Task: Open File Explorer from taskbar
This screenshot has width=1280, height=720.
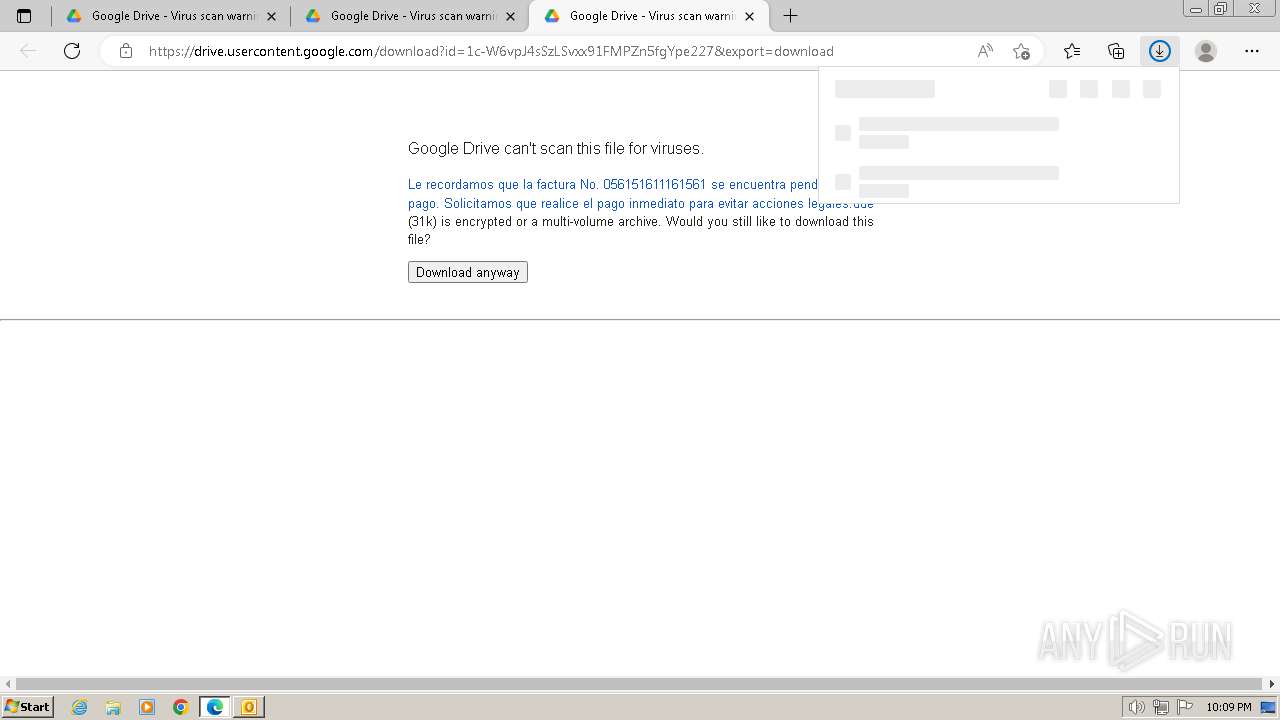Action: click(113, 707)
